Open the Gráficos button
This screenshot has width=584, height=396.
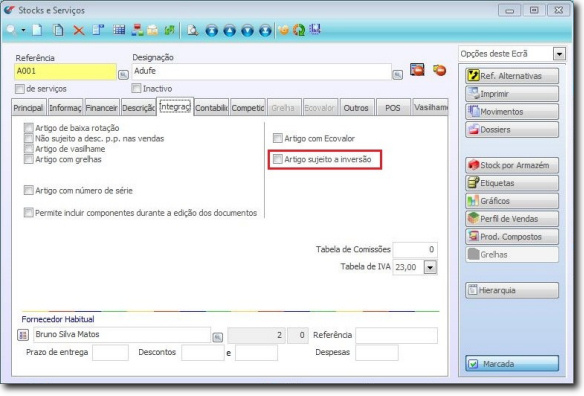pos(512,201)
